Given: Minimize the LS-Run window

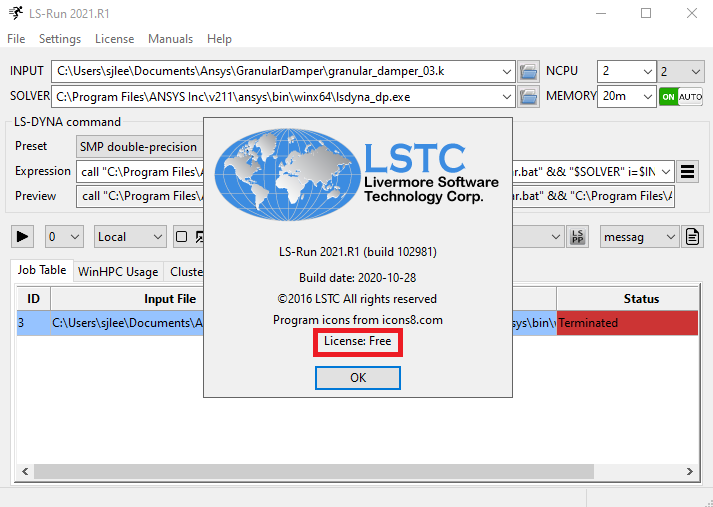Looking at the screenshot, I should tap(601, 13).
